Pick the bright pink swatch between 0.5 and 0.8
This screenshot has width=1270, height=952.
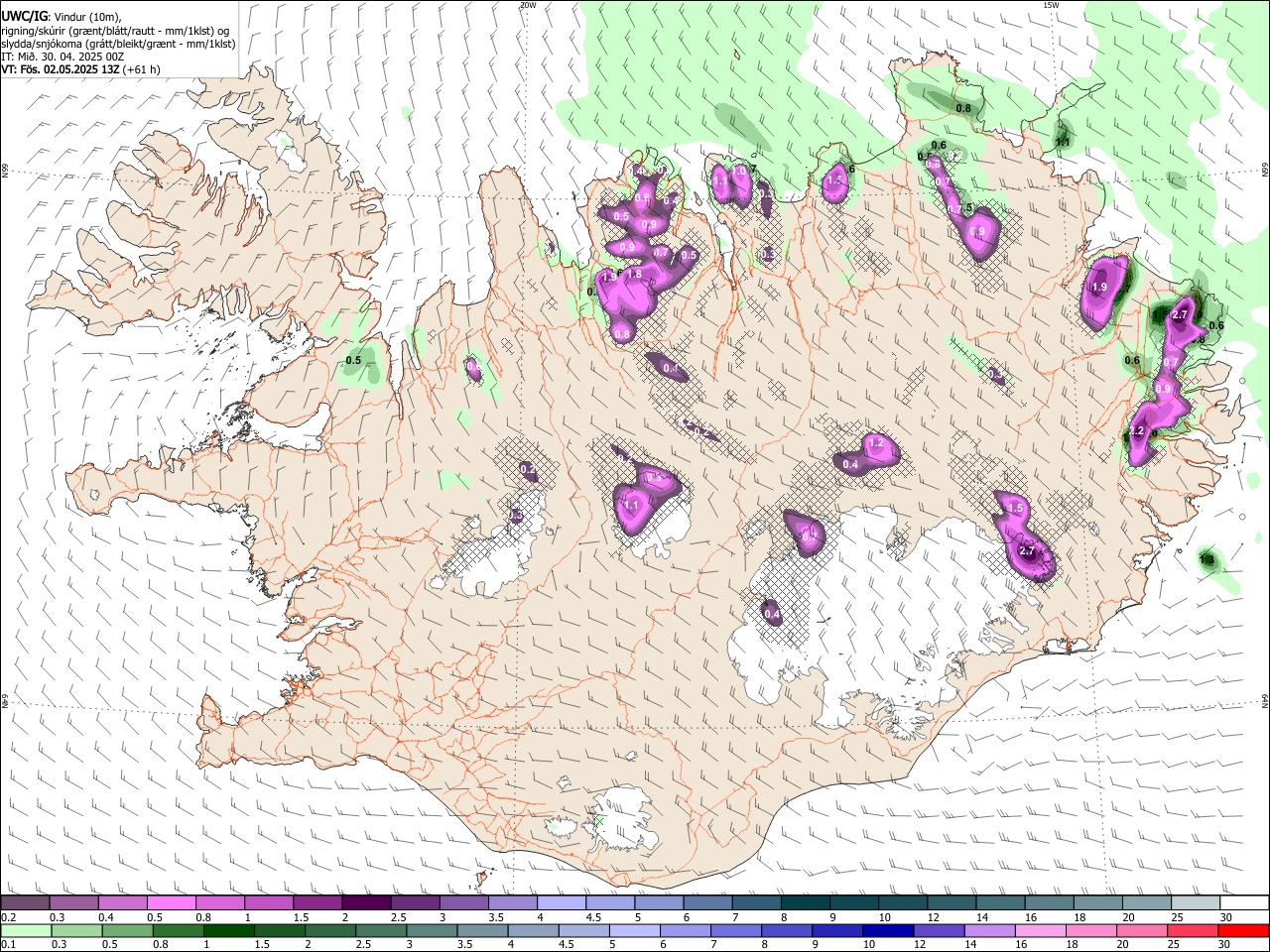click(171, 903)
